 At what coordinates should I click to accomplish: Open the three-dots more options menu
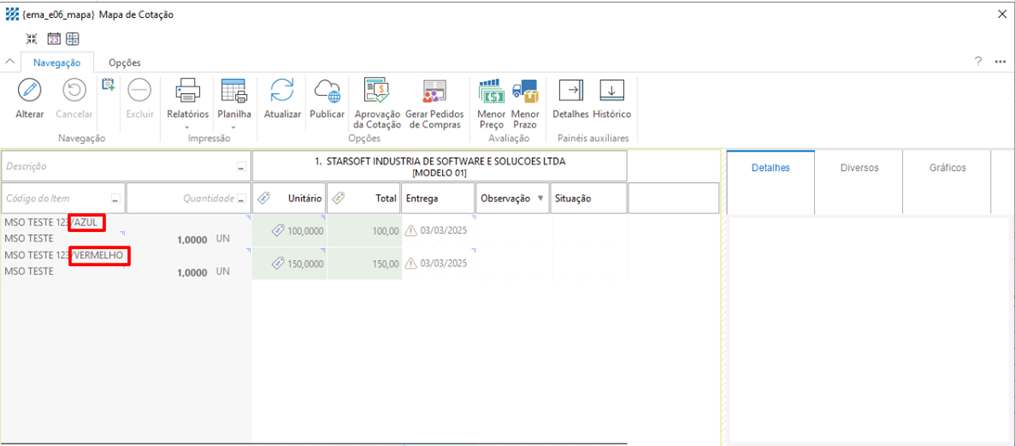pyautogui.click(x=1000, y=61)
